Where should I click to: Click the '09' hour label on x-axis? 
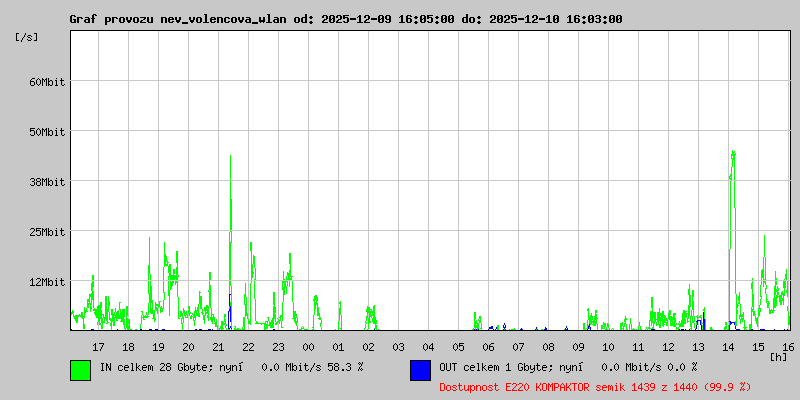(578, 347)
